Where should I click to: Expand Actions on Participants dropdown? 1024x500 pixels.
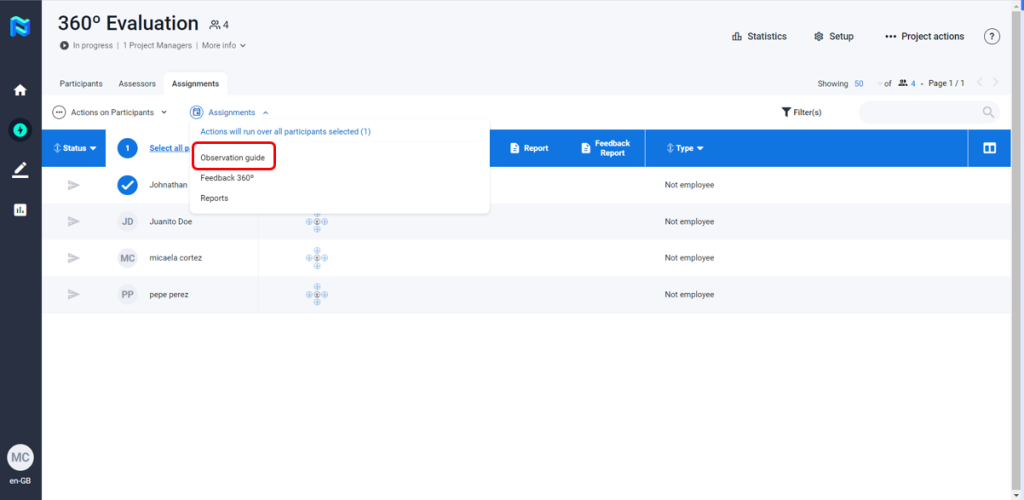(x=110, y=112)
